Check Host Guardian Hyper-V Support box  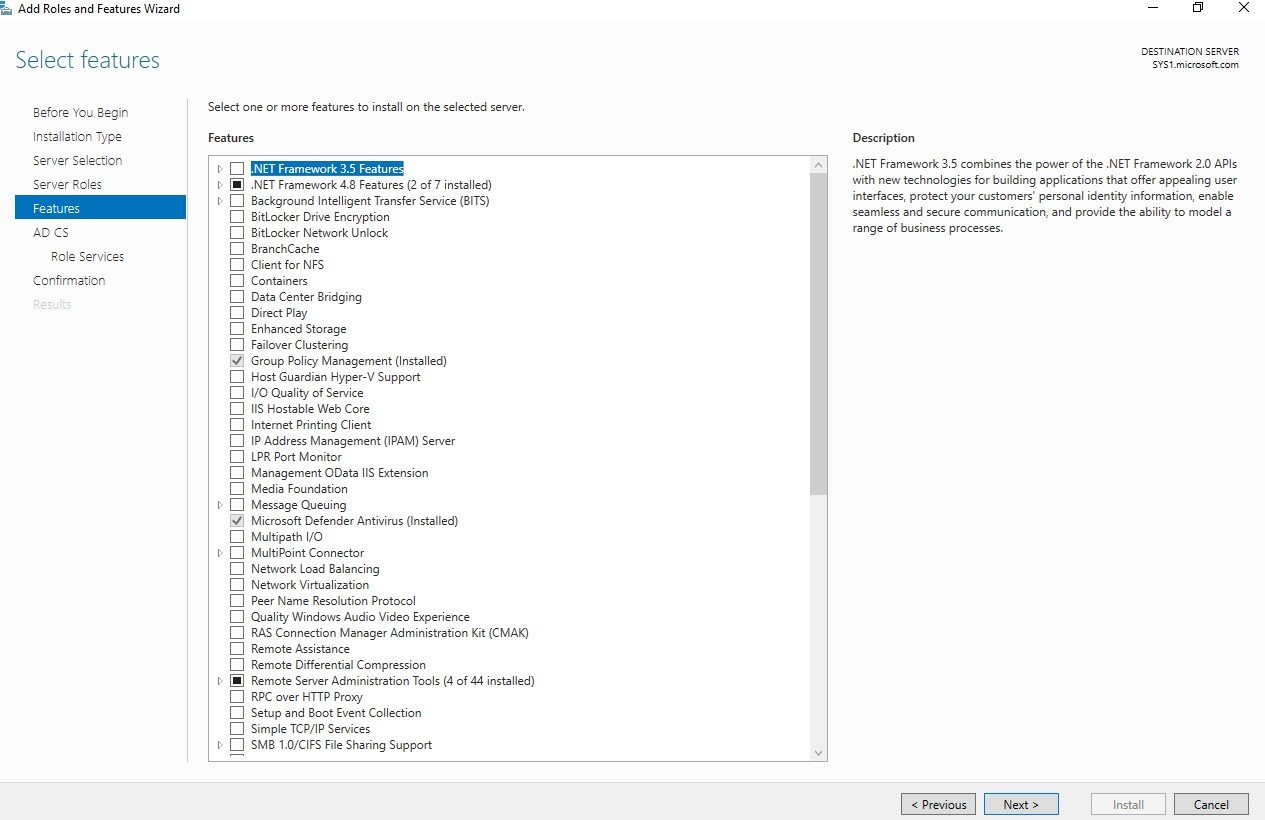click(237, 377)
